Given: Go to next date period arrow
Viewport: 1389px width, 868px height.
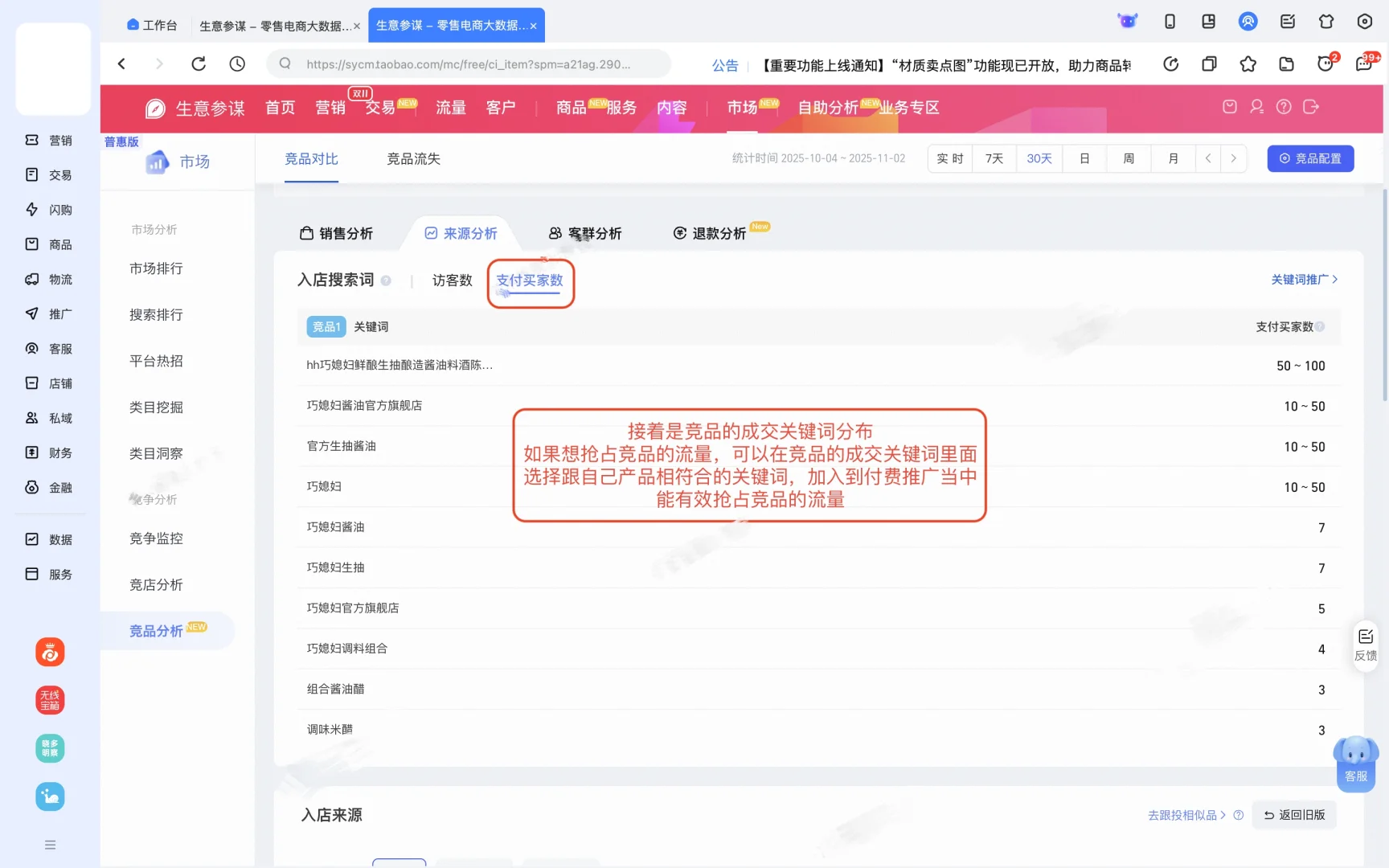Looking at the screenshot, I should (x=1234, y=158).
